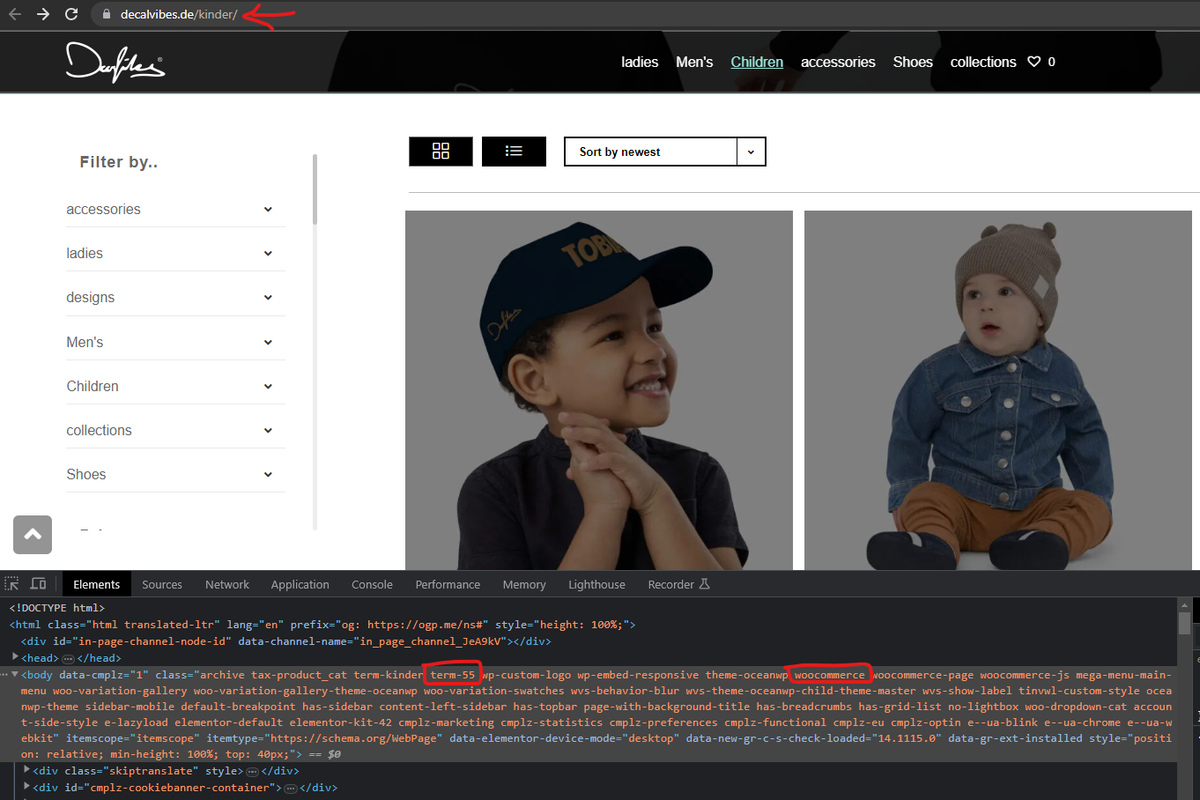Go forward with the browser forward arrow
Image resolution: width=1200 pixels, height=800 pixels.
coord(43,14)
